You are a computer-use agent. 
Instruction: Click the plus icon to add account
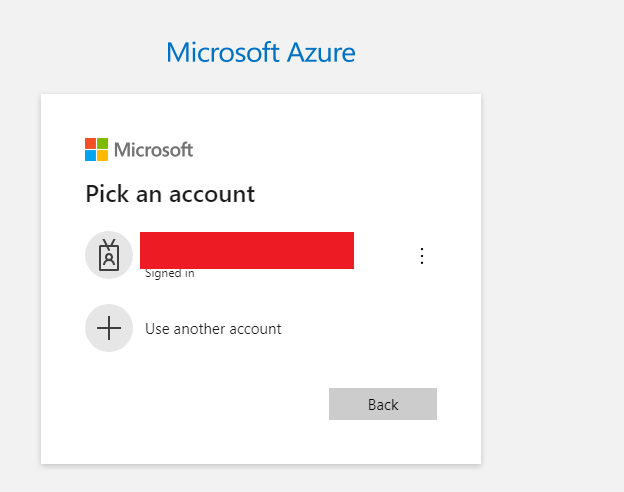pos(109,328)
